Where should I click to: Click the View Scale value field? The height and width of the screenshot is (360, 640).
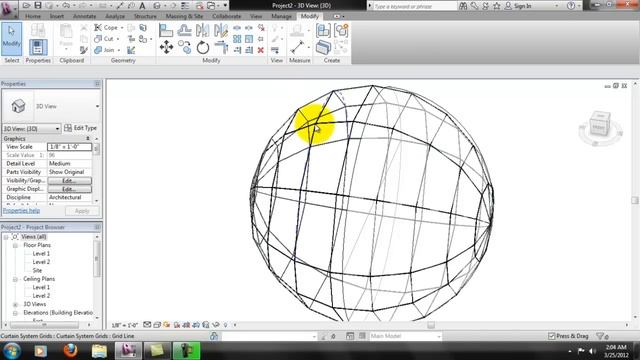(69, 147)
